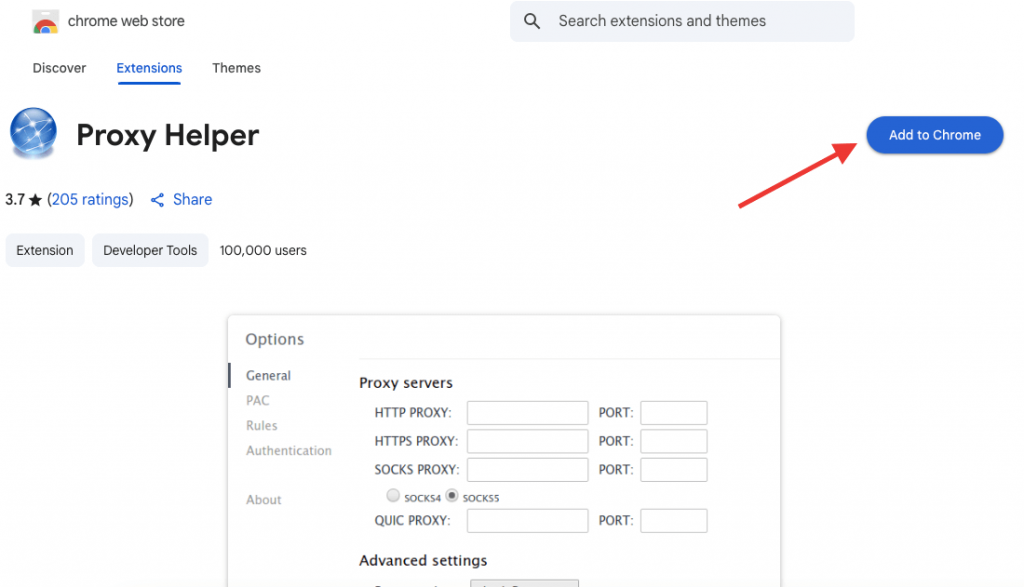
Task: Click the SOCKS PROXY port field
Action: (673, 469)
